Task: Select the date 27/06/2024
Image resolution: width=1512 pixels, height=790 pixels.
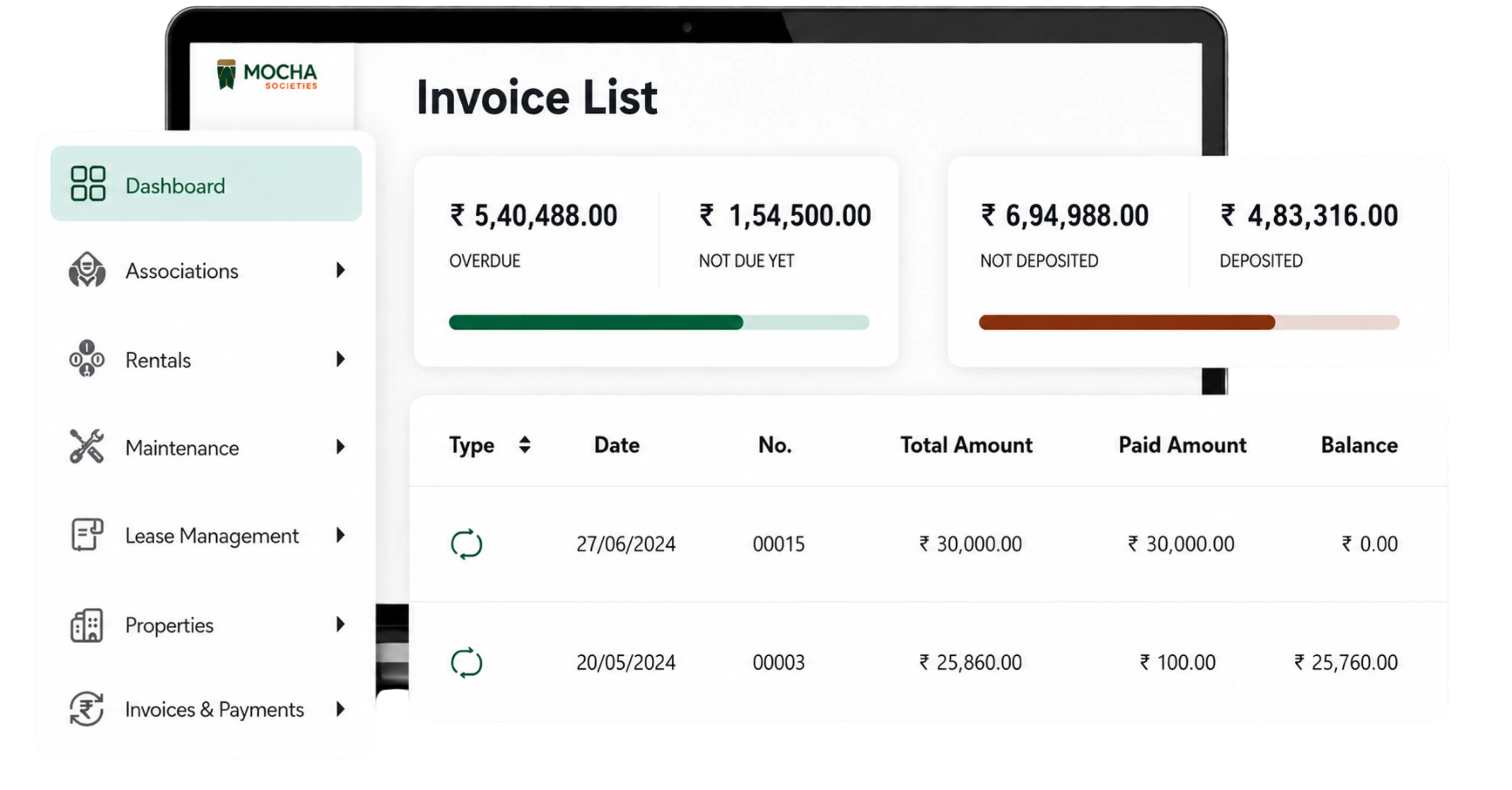Action: pyautogui.click(x=626, y=544)
